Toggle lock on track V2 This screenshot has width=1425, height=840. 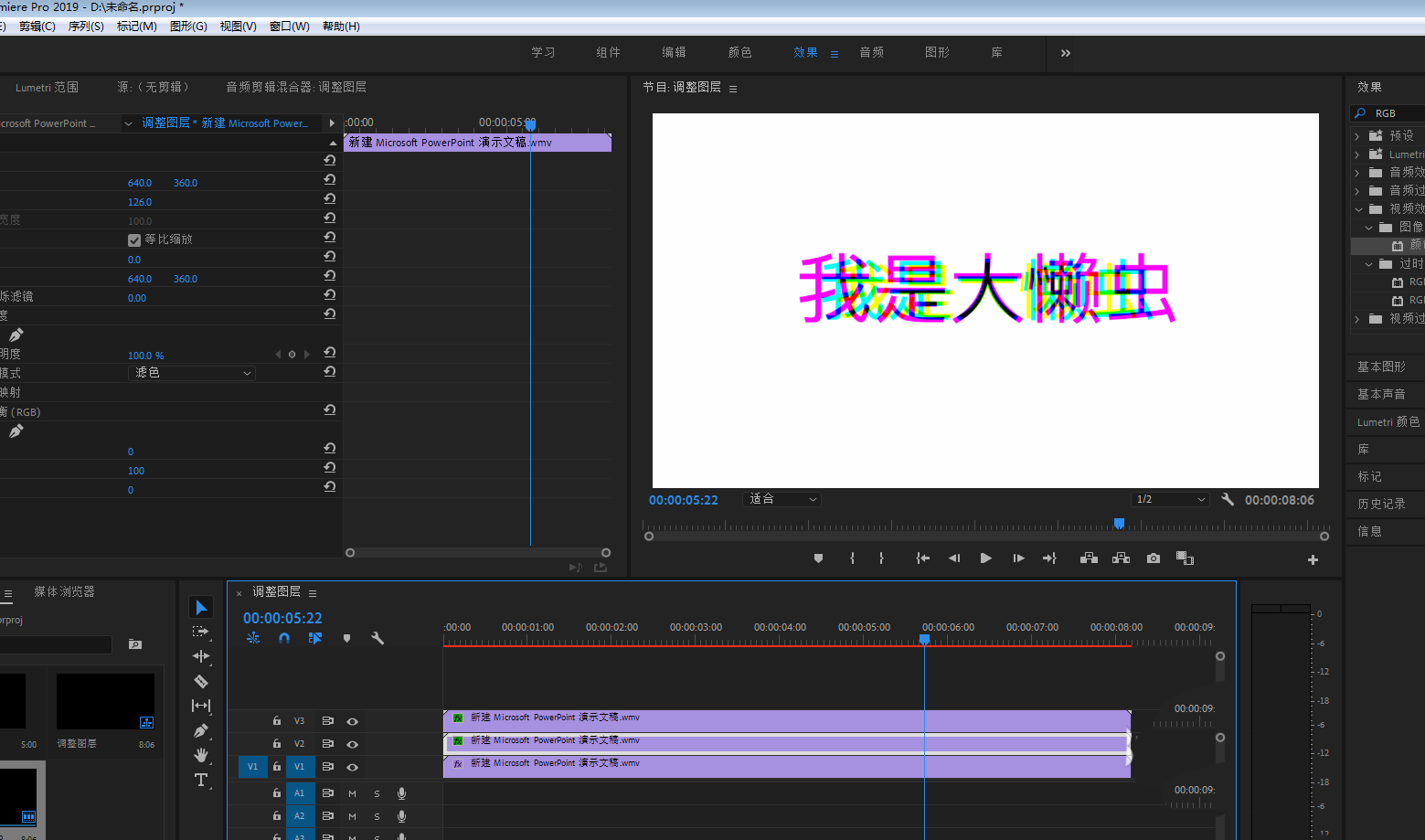pyautogui.click(x=276, y=744)
